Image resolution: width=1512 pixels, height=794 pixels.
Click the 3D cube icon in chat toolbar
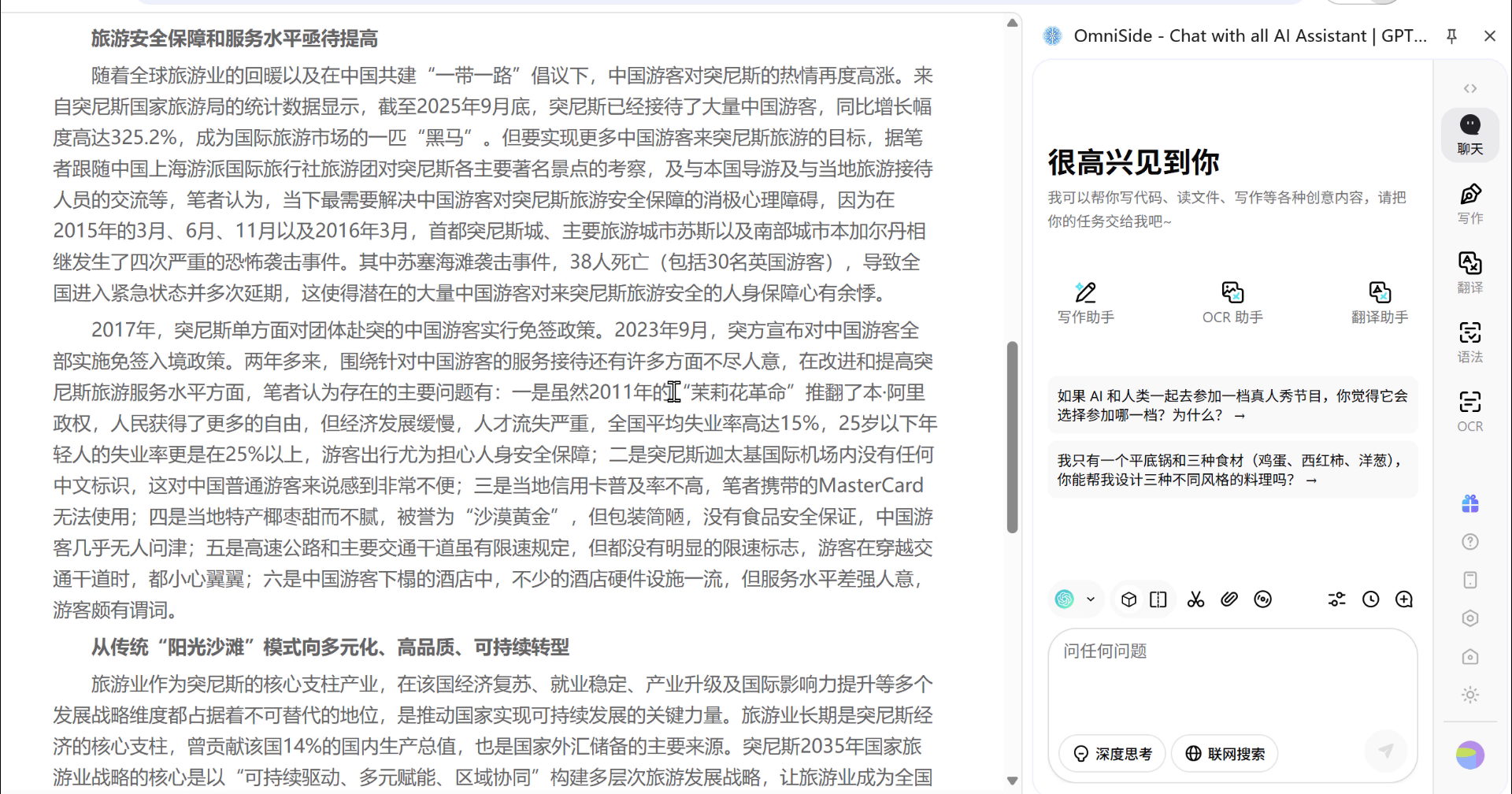click(x=1128, y=599)
